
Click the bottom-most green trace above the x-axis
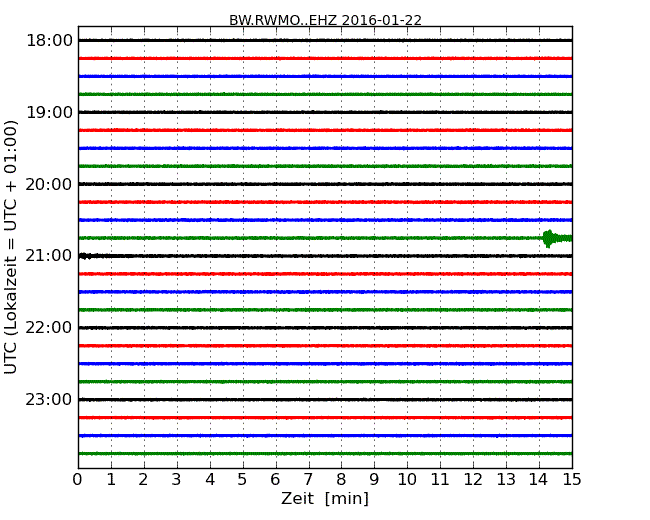[325, 454]
